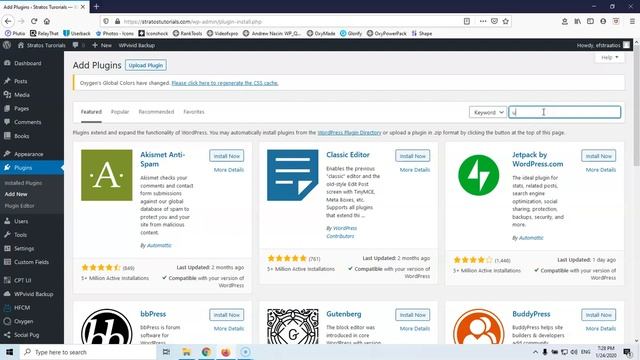This screenshot has height=360, width=640.
Task: Open Firefox from the taskbar
Action: [x=226, y=352]
